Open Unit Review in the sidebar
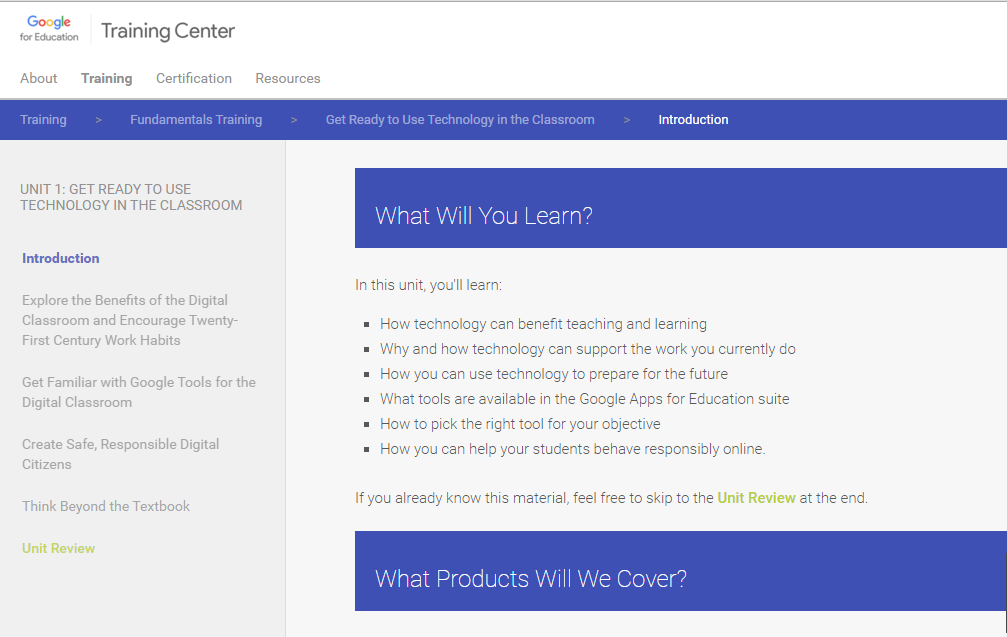Screen dimensions: 1007x637 [59, 548]
